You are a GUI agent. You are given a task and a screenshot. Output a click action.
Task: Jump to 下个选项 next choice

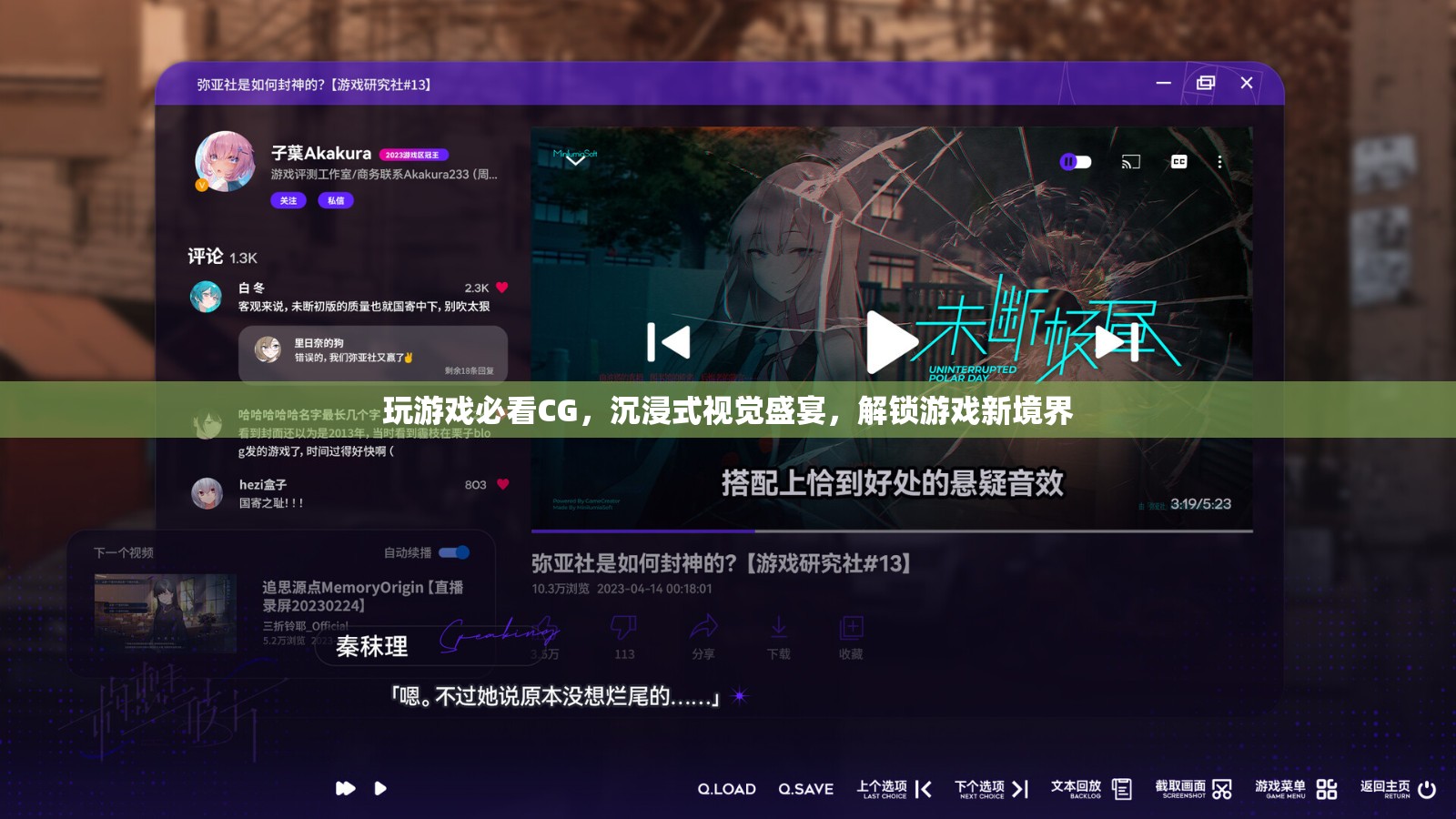pyautogui.click(x=992, y=789)
